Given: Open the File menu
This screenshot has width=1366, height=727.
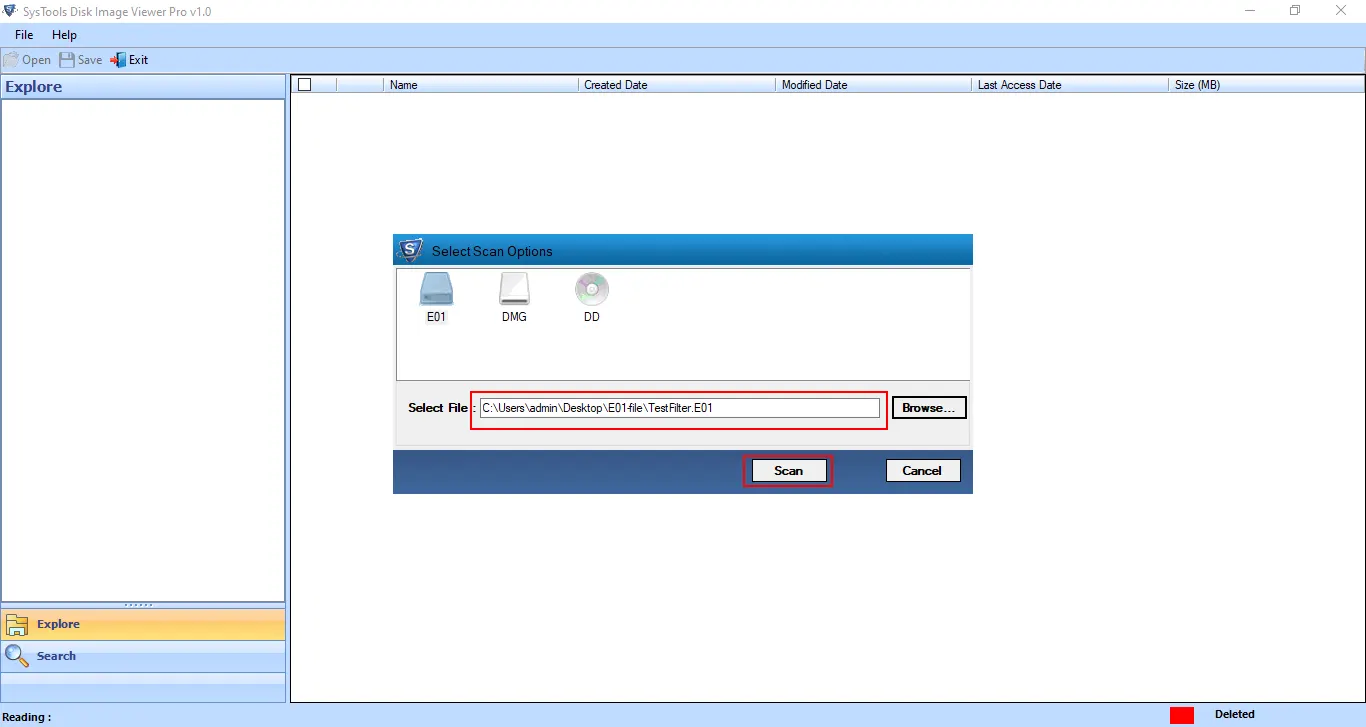Looking at the screenshot, I should point(24,35).
